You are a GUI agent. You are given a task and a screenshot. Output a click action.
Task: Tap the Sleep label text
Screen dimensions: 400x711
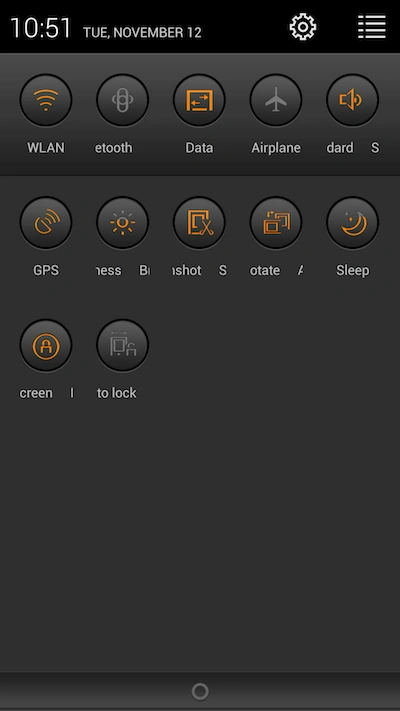tap(352, 271)
